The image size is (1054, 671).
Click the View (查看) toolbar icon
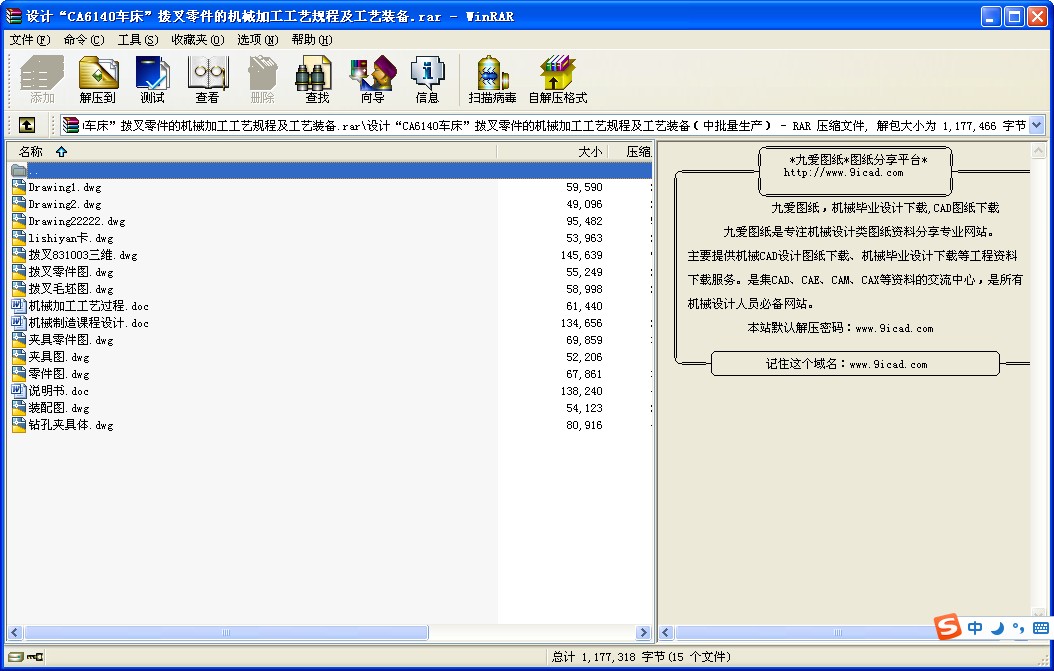[x=208, y=79]
